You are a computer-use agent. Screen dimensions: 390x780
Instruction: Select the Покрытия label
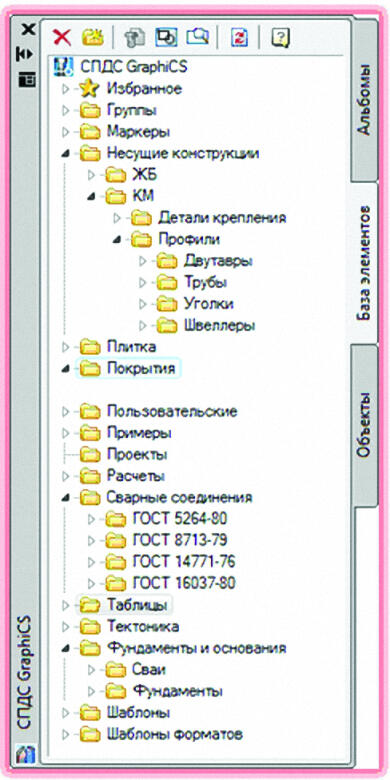(141, 369)
